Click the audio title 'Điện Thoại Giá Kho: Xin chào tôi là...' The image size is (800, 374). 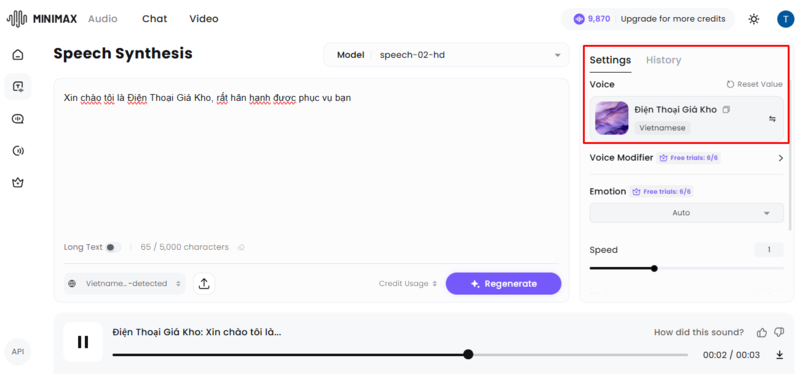pos(197,332)
